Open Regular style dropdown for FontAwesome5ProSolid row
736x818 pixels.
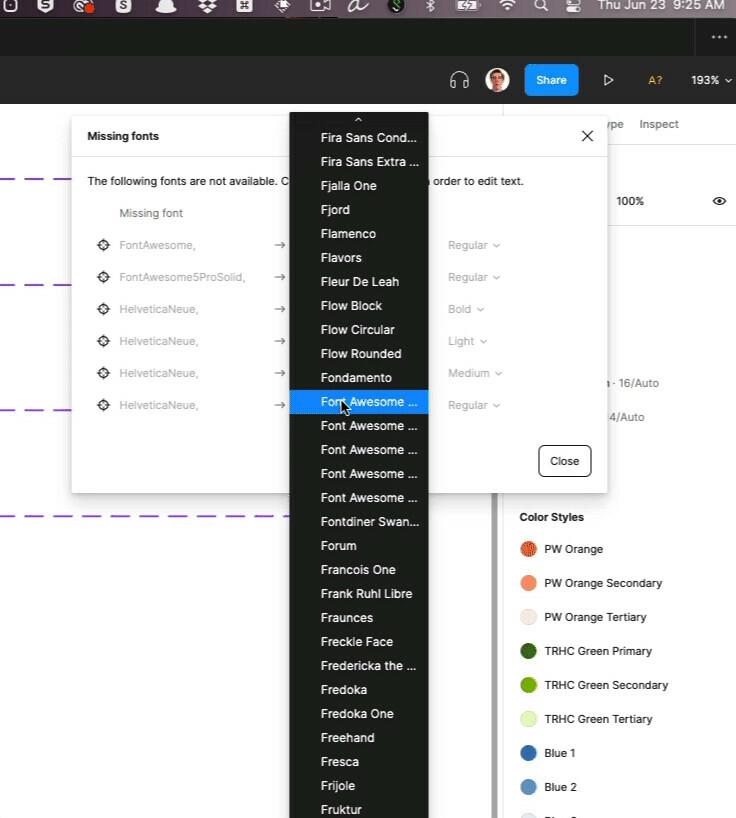coord(474,277)
